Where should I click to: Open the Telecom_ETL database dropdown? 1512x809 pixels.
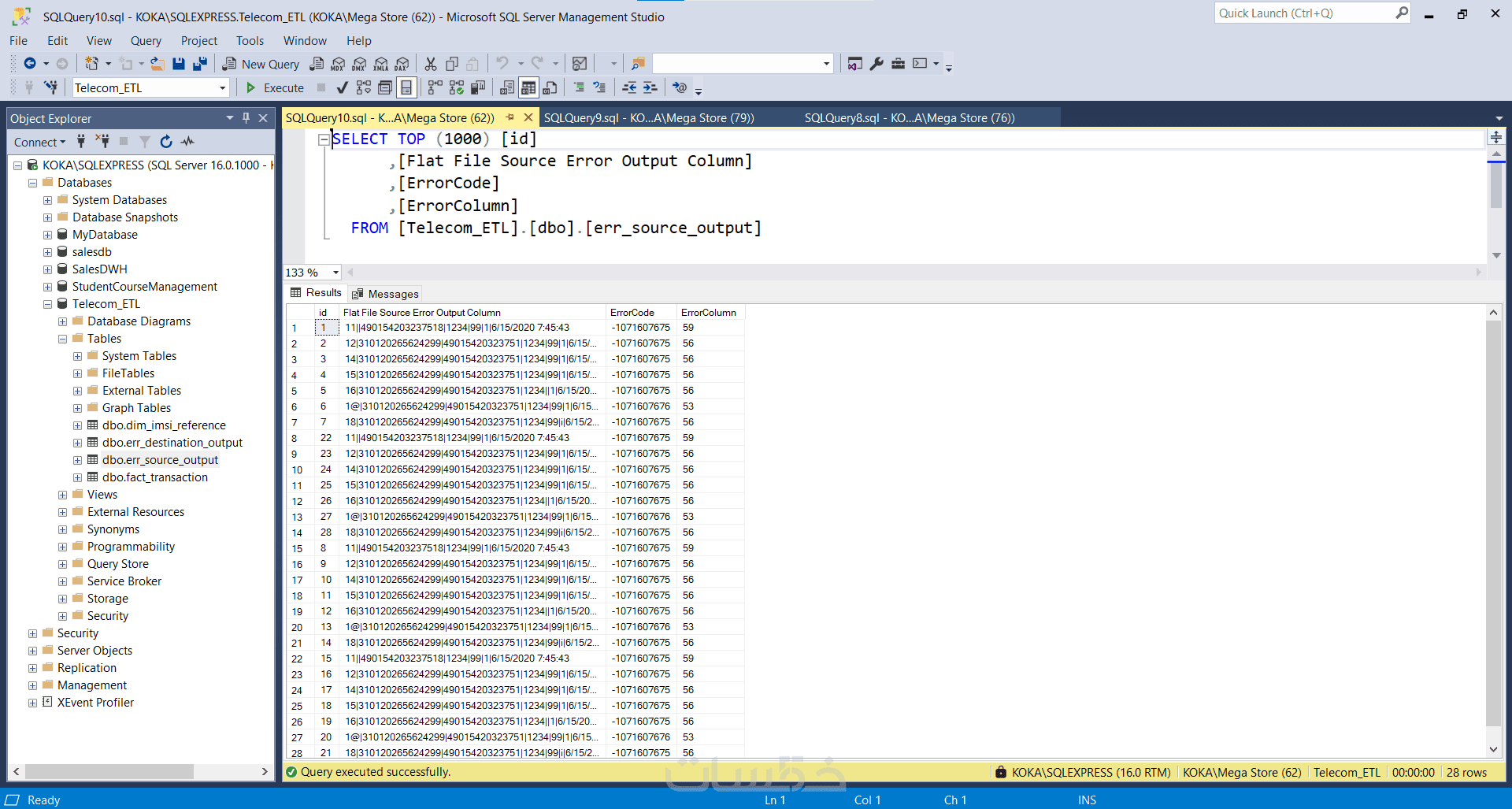(x=223, y=88)
